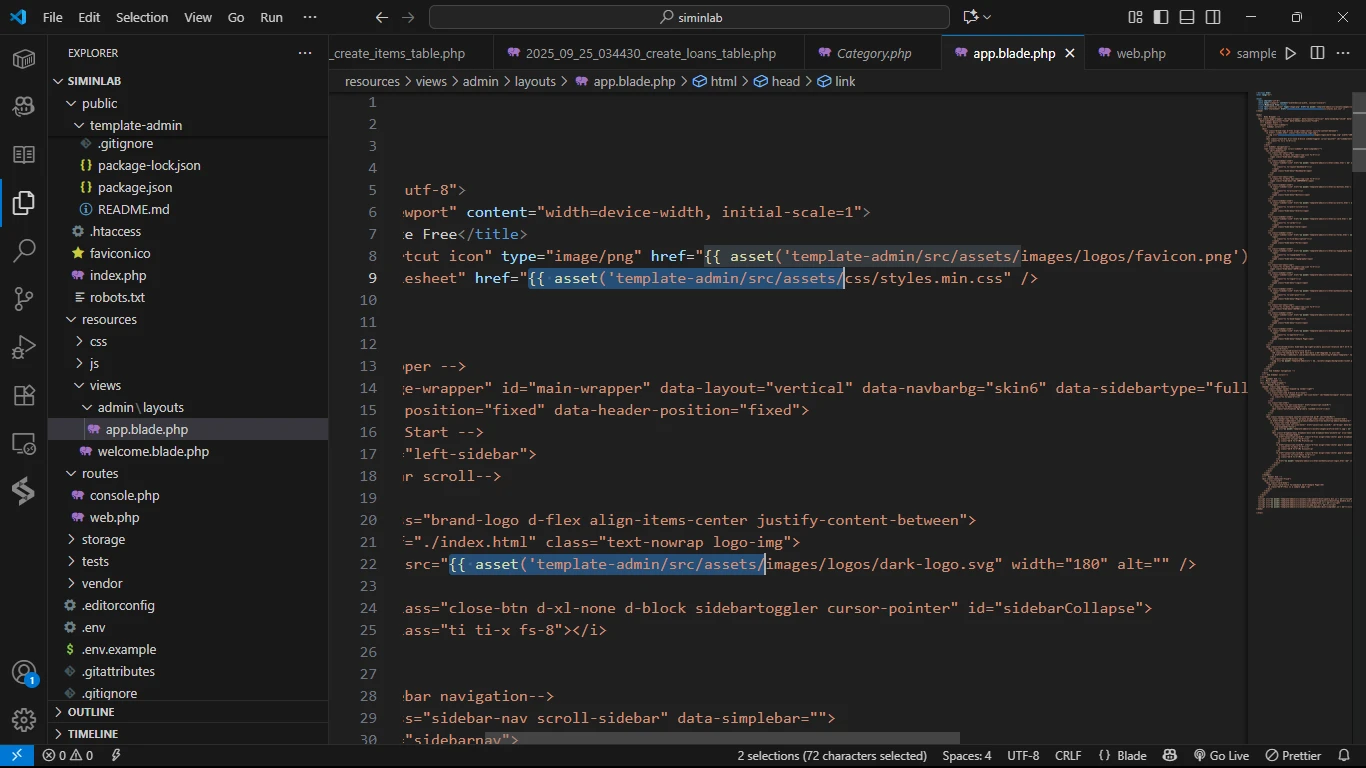Open the Selection menu
Image resolution: width=1366 pixels, height=768 pixels.
142,17
